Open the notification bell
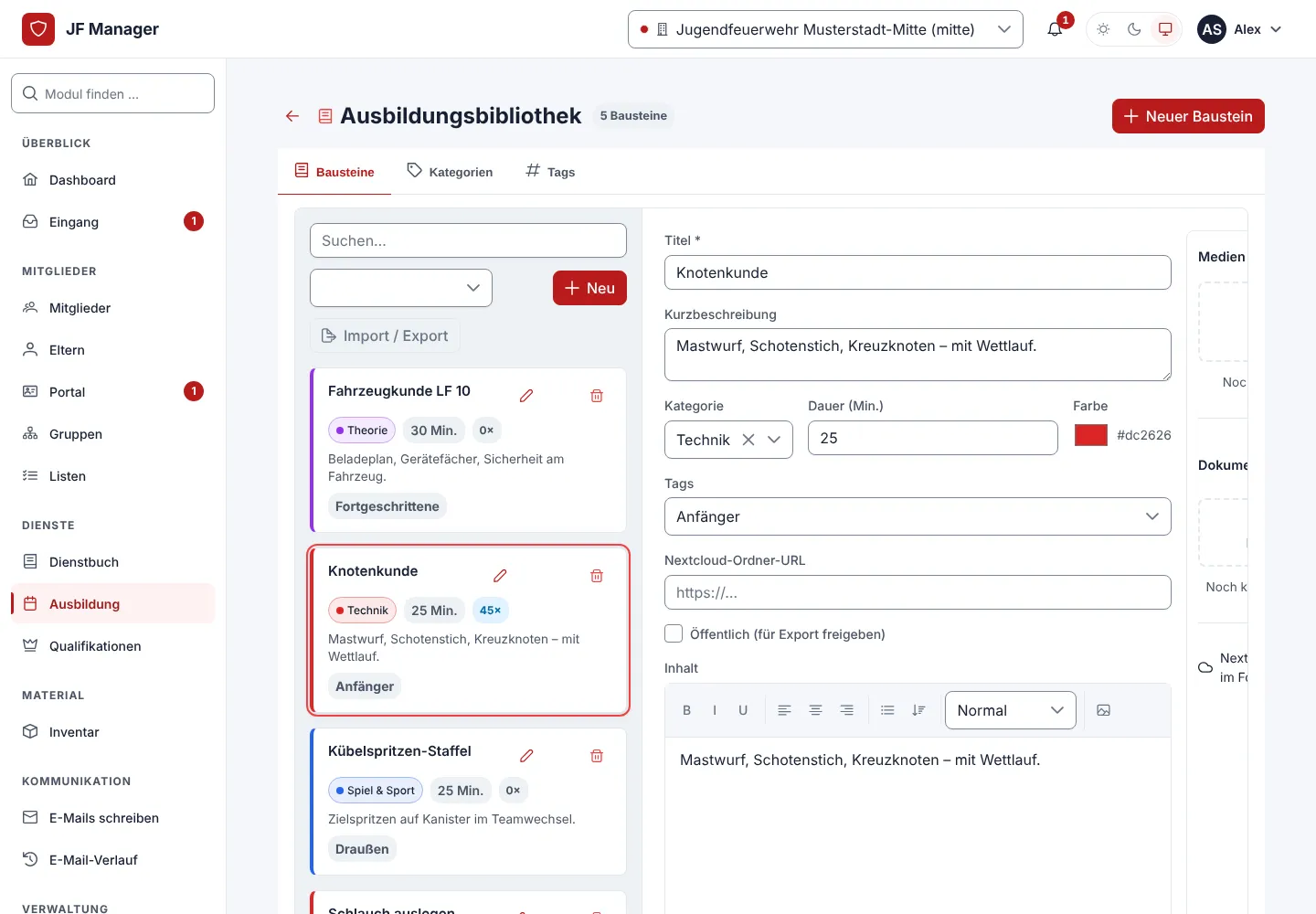This screenshot has height=914, width=1316. 1055,29
